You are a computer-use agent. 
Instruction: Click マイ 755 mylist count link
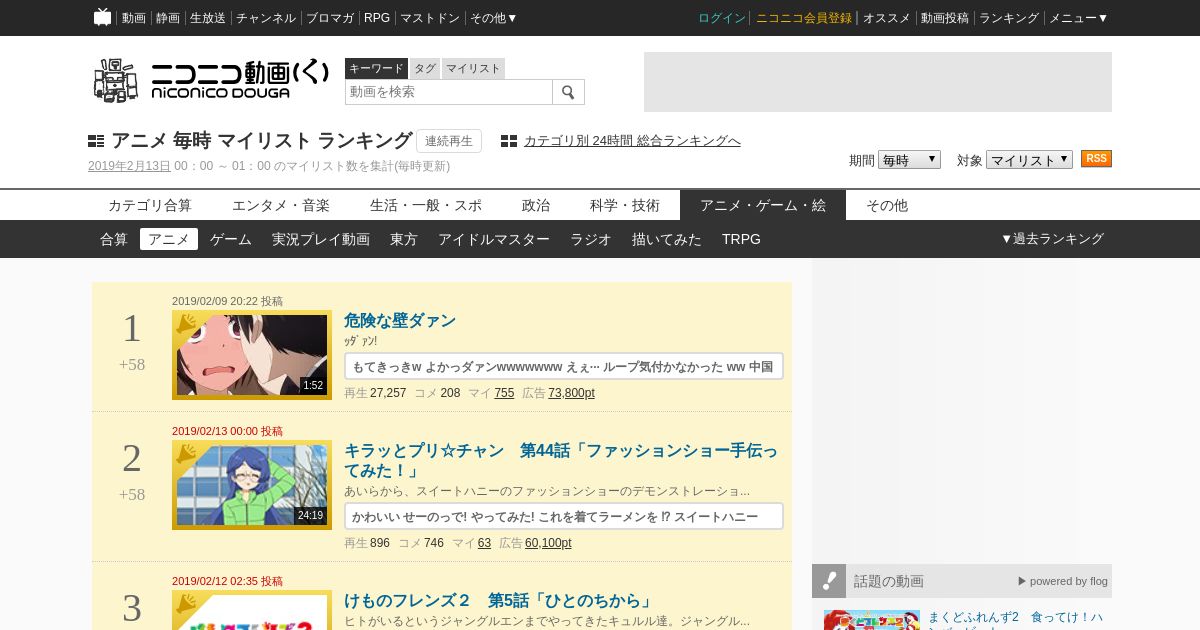(504, 393)
